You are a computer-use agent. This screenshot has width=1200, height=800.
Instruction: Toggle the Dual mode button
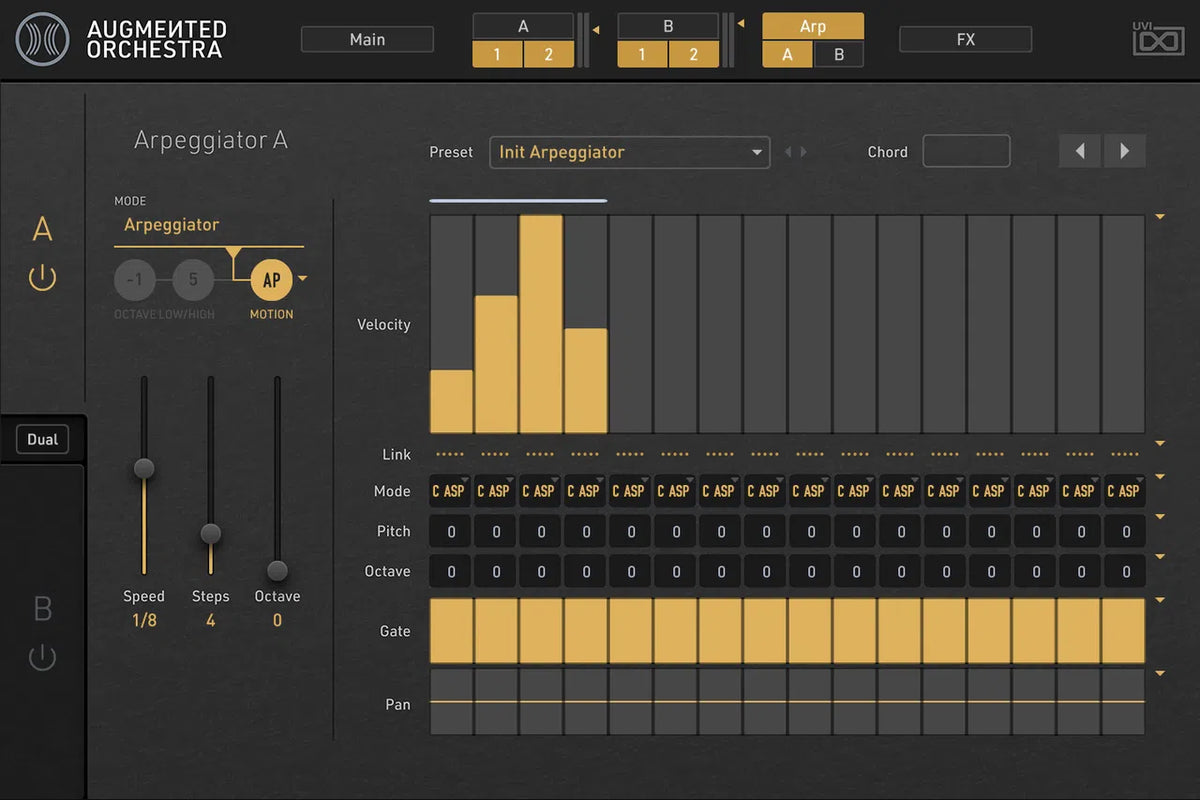click(x=42, y=440)
